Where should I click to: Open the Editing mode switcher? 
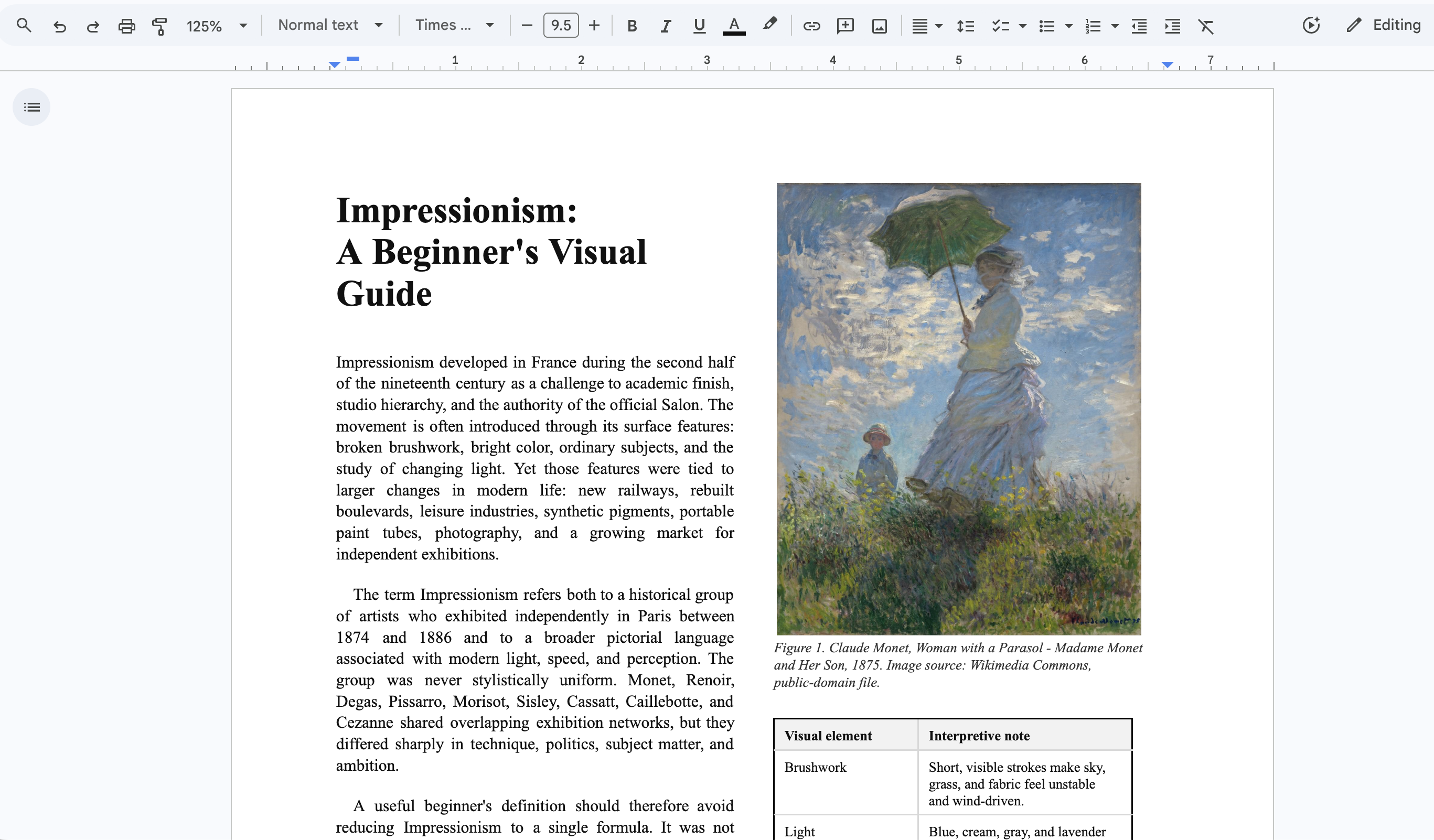click(1384, 25)
